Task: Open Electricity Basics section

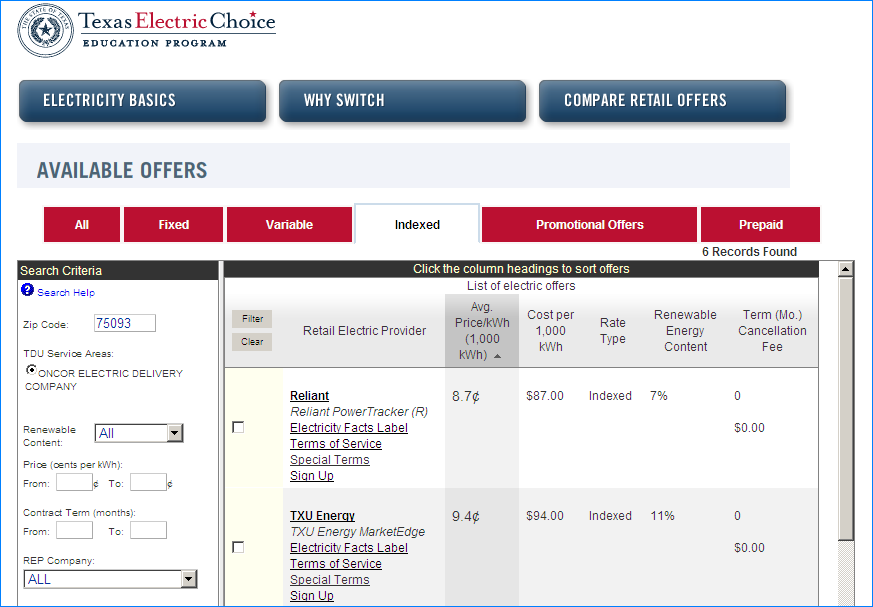Action: click(x=143, y=101)
